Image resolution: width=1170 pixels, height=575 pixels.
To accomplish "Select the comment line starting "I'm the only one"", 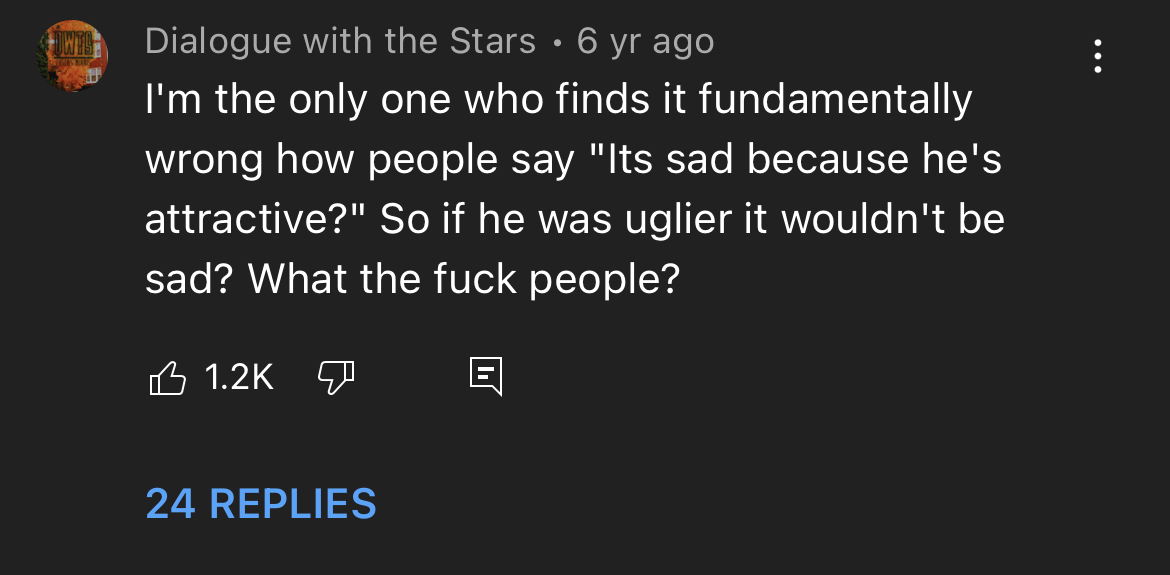I will tap(558, 101).
